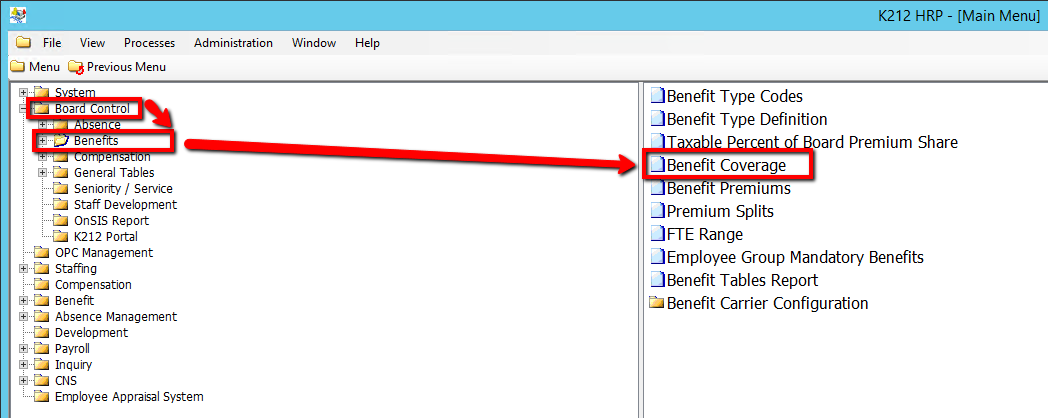Image resolution: width=1048 pixels, height=418 pixels.
Task: Select Employee Appraisal System tree item
Action: [x=129, y=397]
